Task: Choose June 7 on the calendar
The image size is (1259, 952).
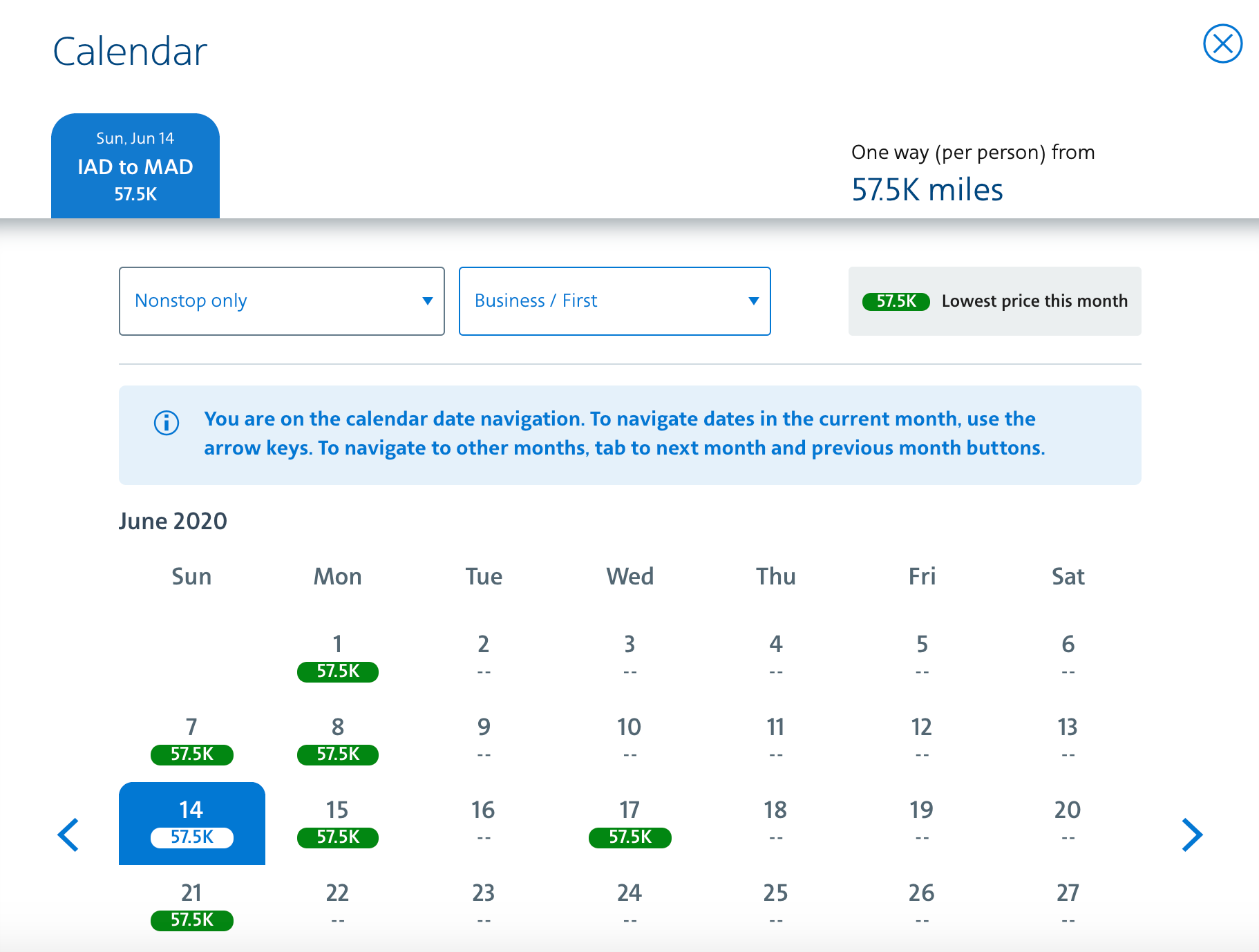Action: (191, 740)
